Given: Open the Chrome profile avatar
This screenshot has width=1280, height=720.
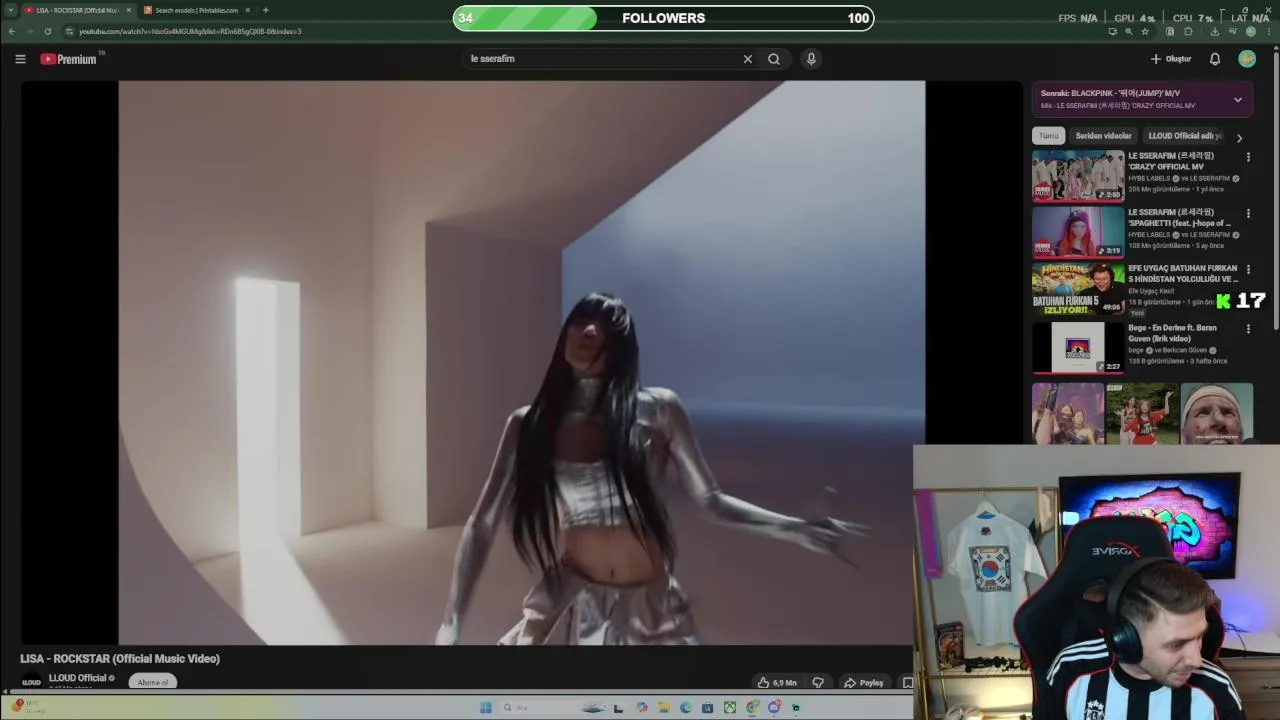Looking at the screenshot, I should [x=1251, y=31].
